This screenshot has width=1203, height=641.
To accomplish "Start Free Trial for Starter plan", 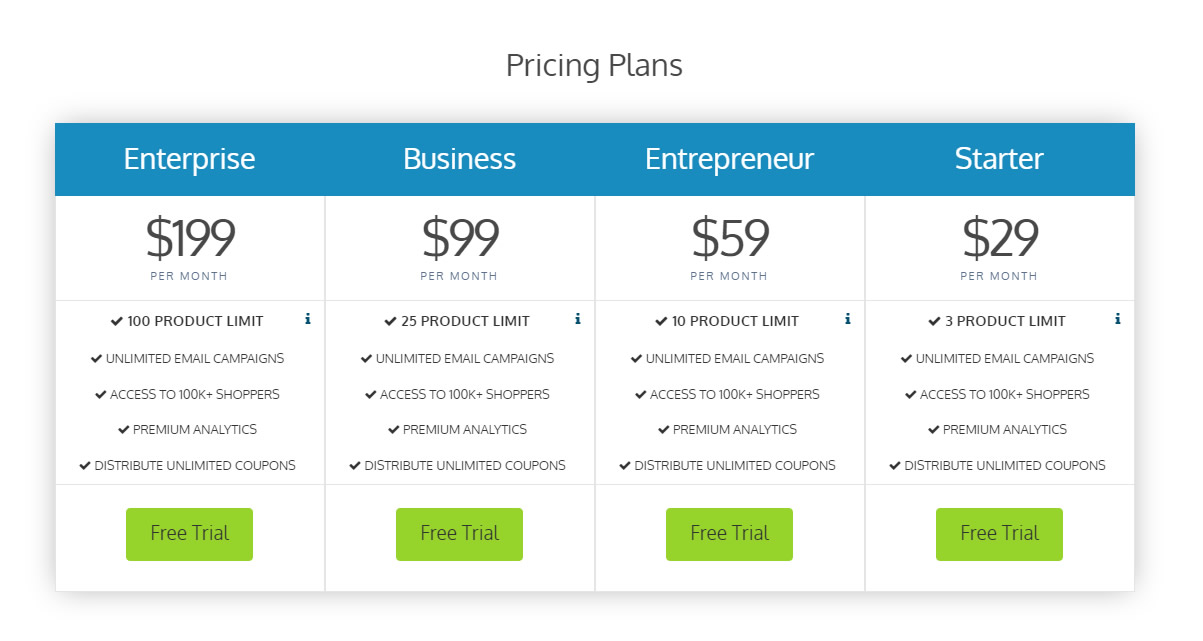I will click(x=999, y=534).
